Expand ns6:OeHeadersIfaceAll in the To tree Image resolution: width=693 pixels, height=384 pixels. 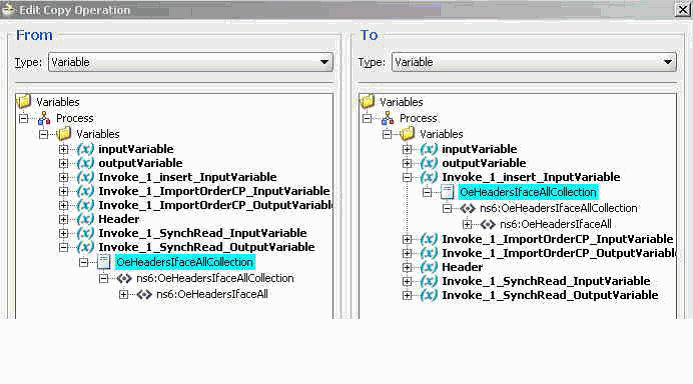[467, 224]
